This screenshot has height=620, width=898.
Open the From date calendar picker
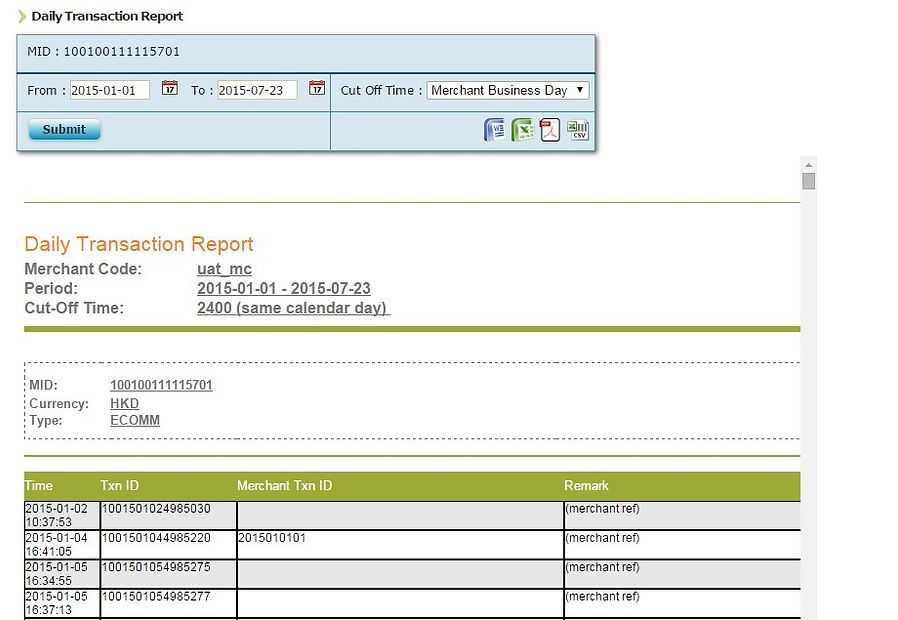pyautogui.click(x=170, y=88)
